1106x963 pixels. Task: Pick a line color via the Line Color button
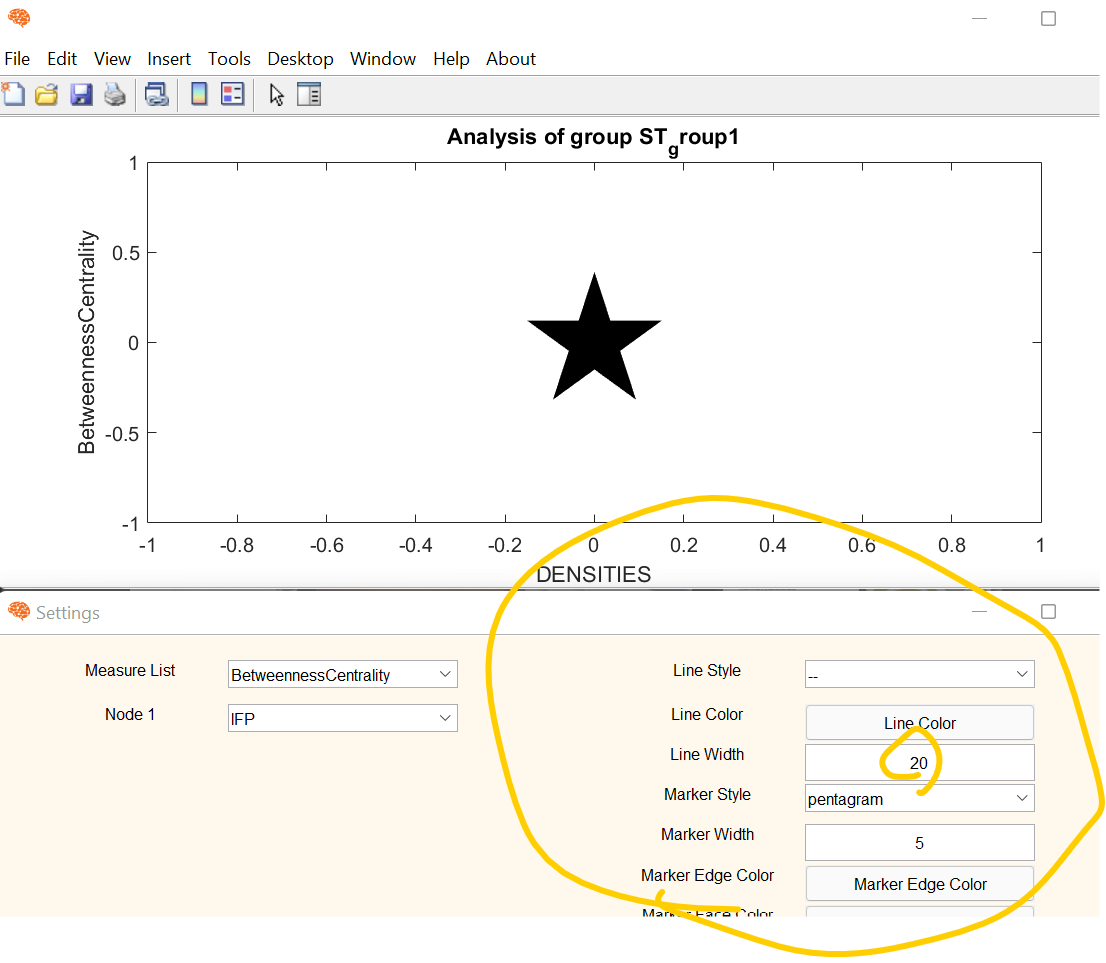pyautogui.click(x=918, y=722)
